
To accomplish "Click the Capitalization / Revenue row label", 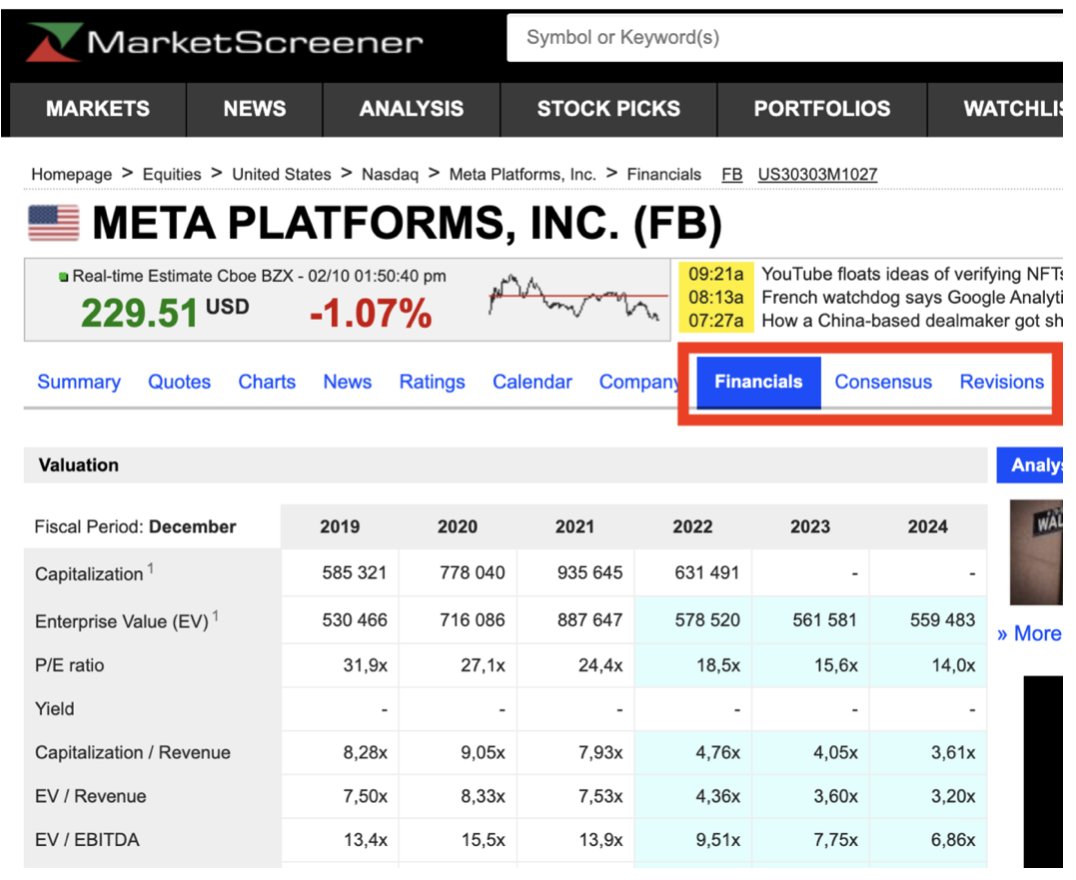I will 132,753.
